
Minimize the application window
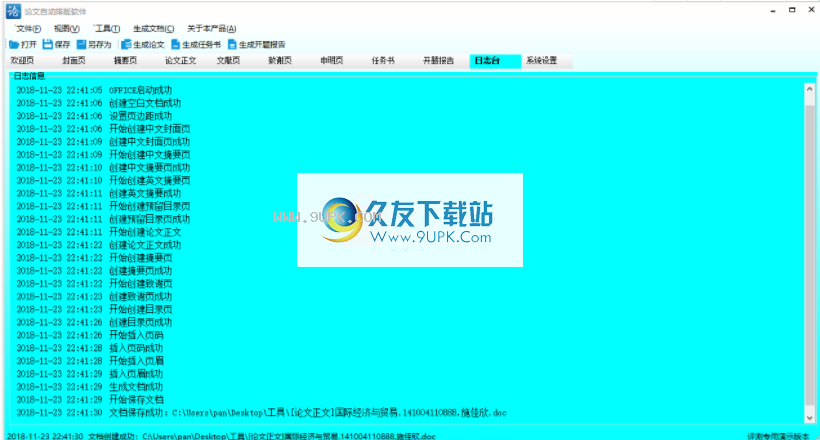(x=772, y=10)
